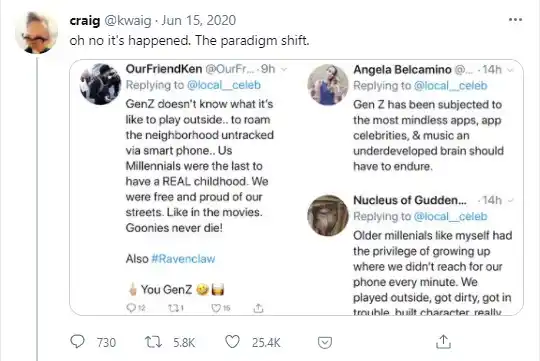Open the reply icon with 730 replies
Image resolution: width=540 pixels, height=361 pixels.
[x=77, y=342]
